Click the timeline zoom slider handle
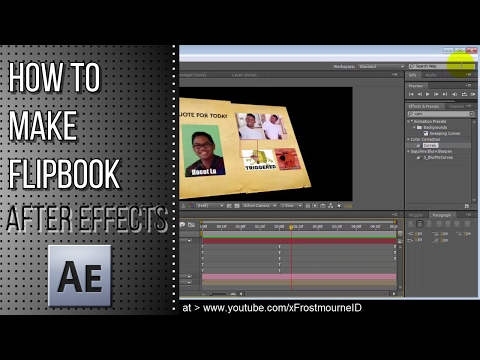The height and width of the screenshot is (360, 480). [211, 294]
